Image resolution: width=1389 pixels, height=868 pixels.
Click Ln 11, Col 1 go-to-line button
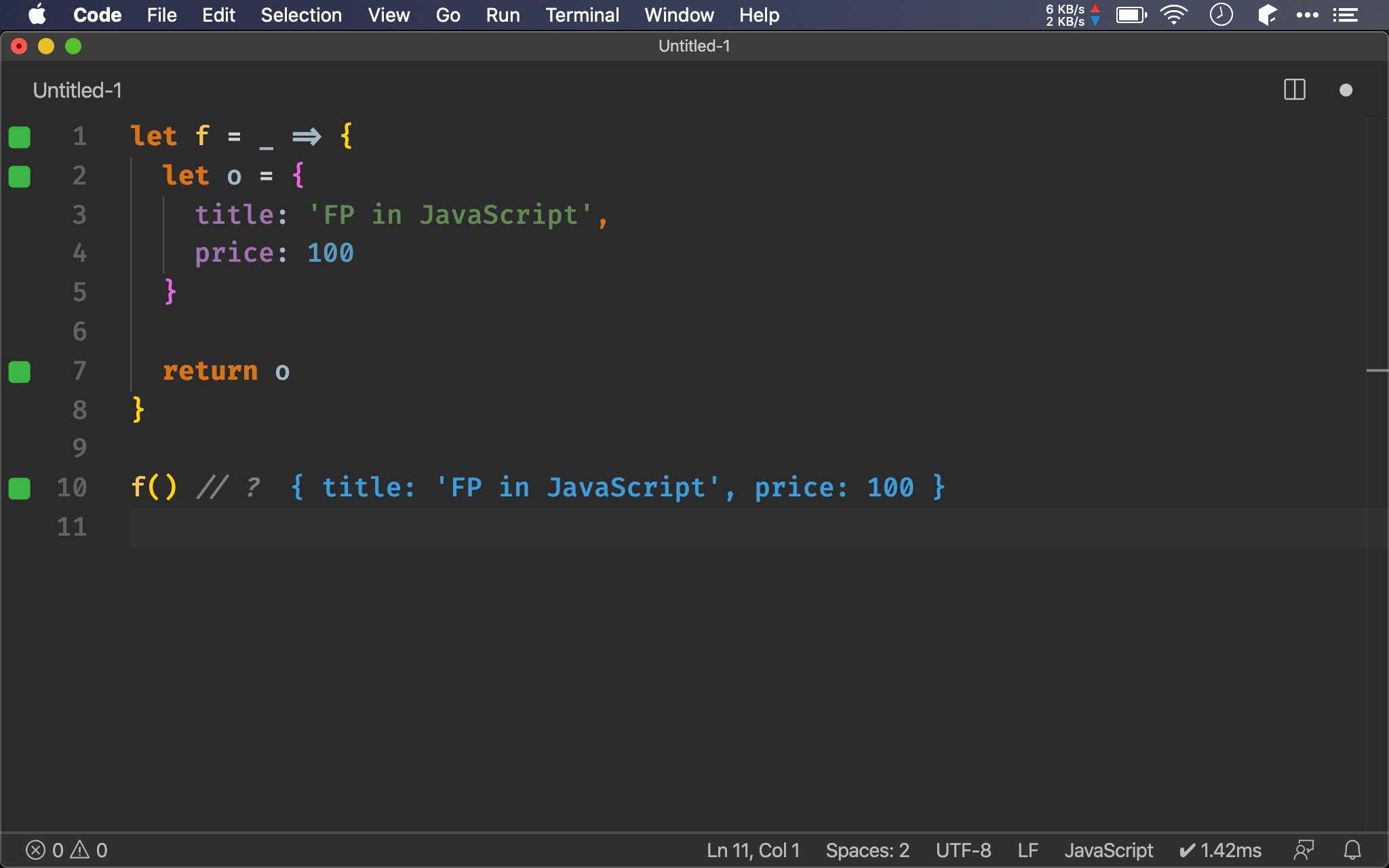(x=753, y=850)
